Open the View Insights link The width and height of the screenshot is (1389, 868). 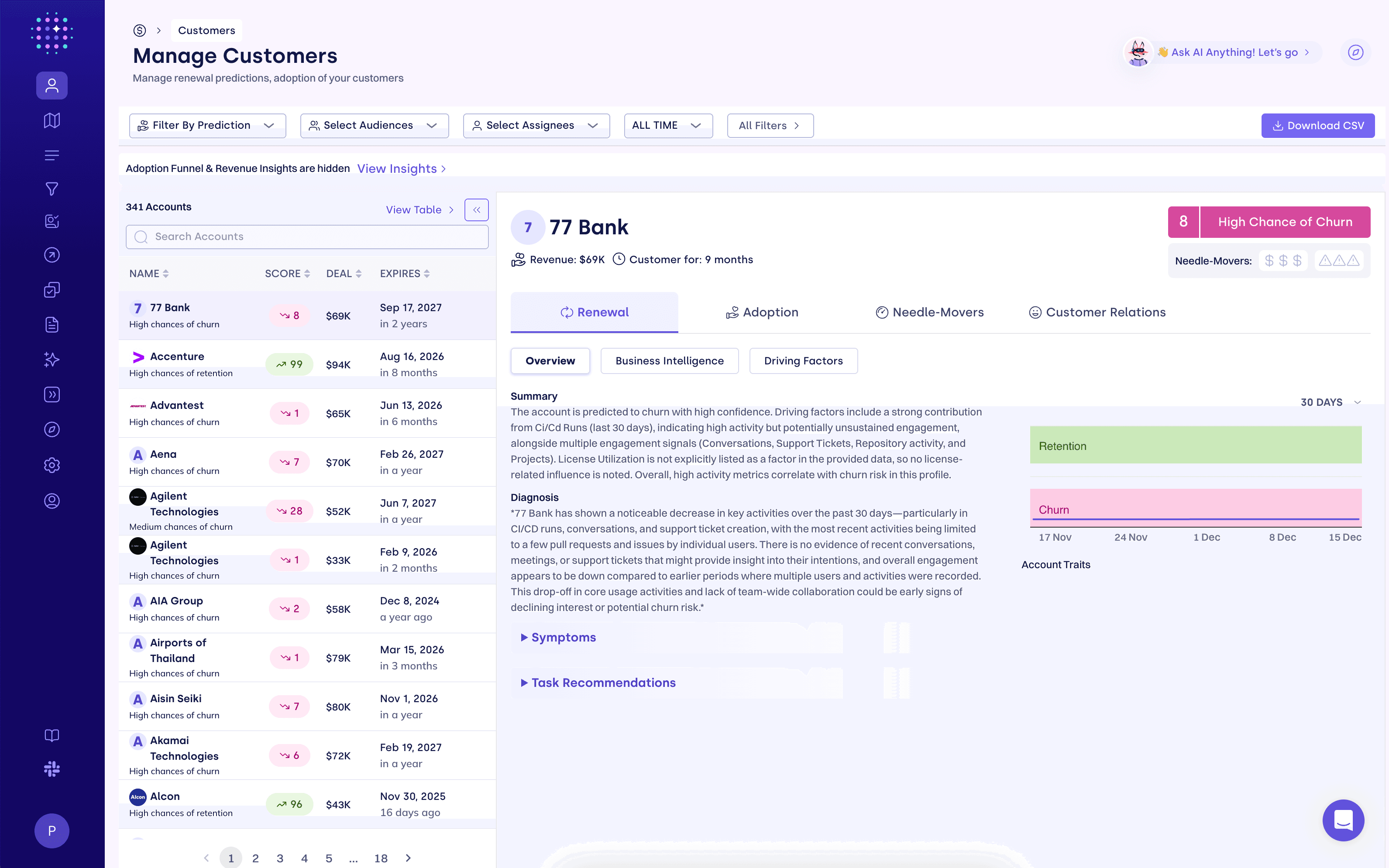coord(401,169)
